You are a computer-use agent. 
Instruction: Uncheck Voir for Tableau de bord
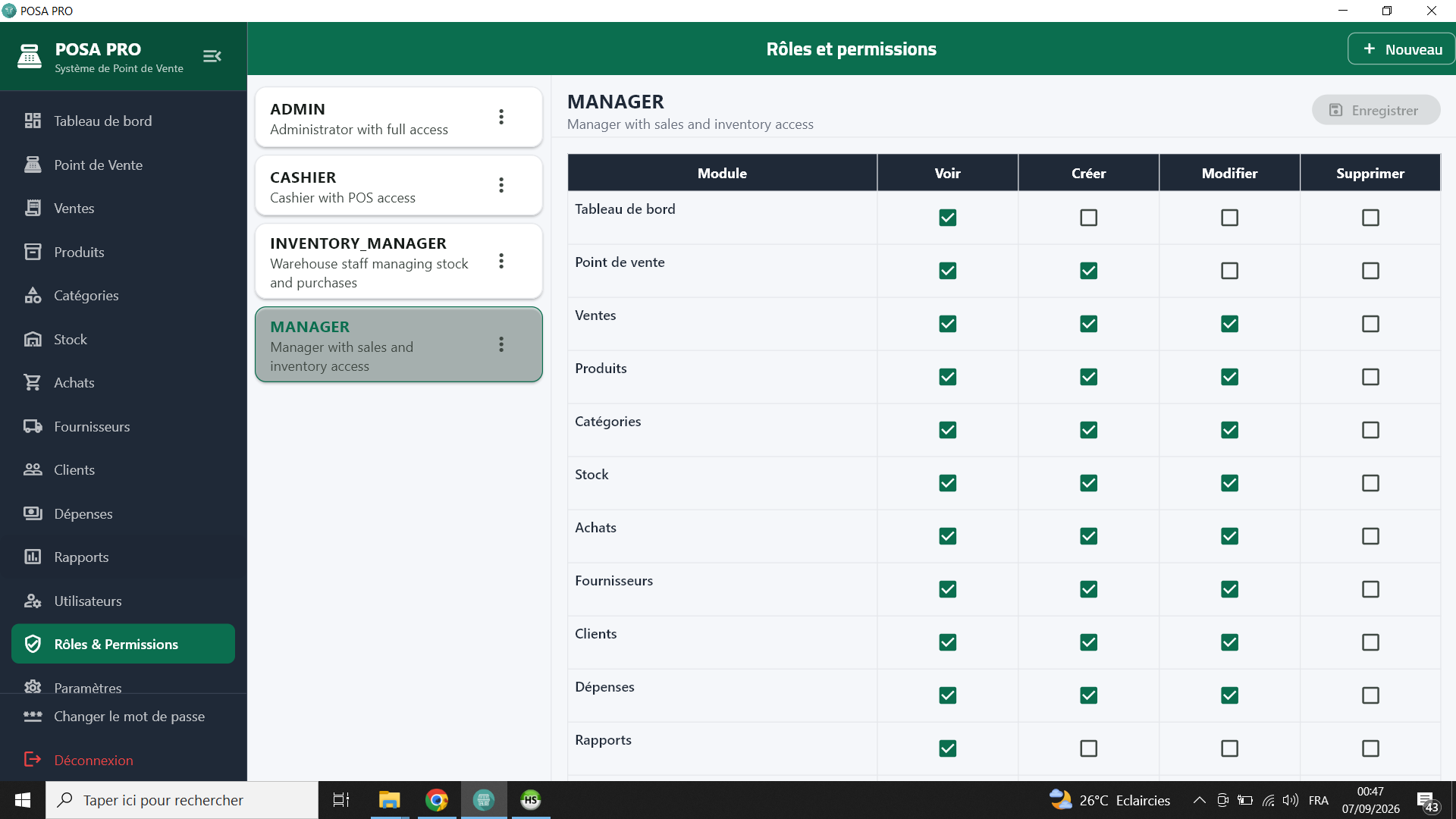947,218
